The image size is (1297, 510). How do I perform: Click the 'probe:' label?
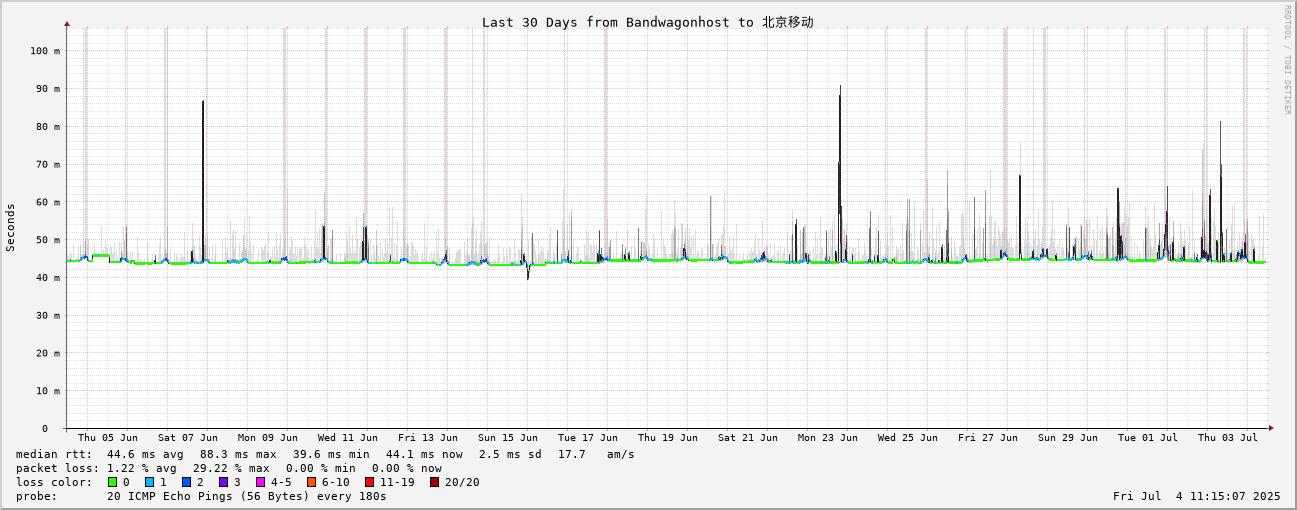click(37, 496)
